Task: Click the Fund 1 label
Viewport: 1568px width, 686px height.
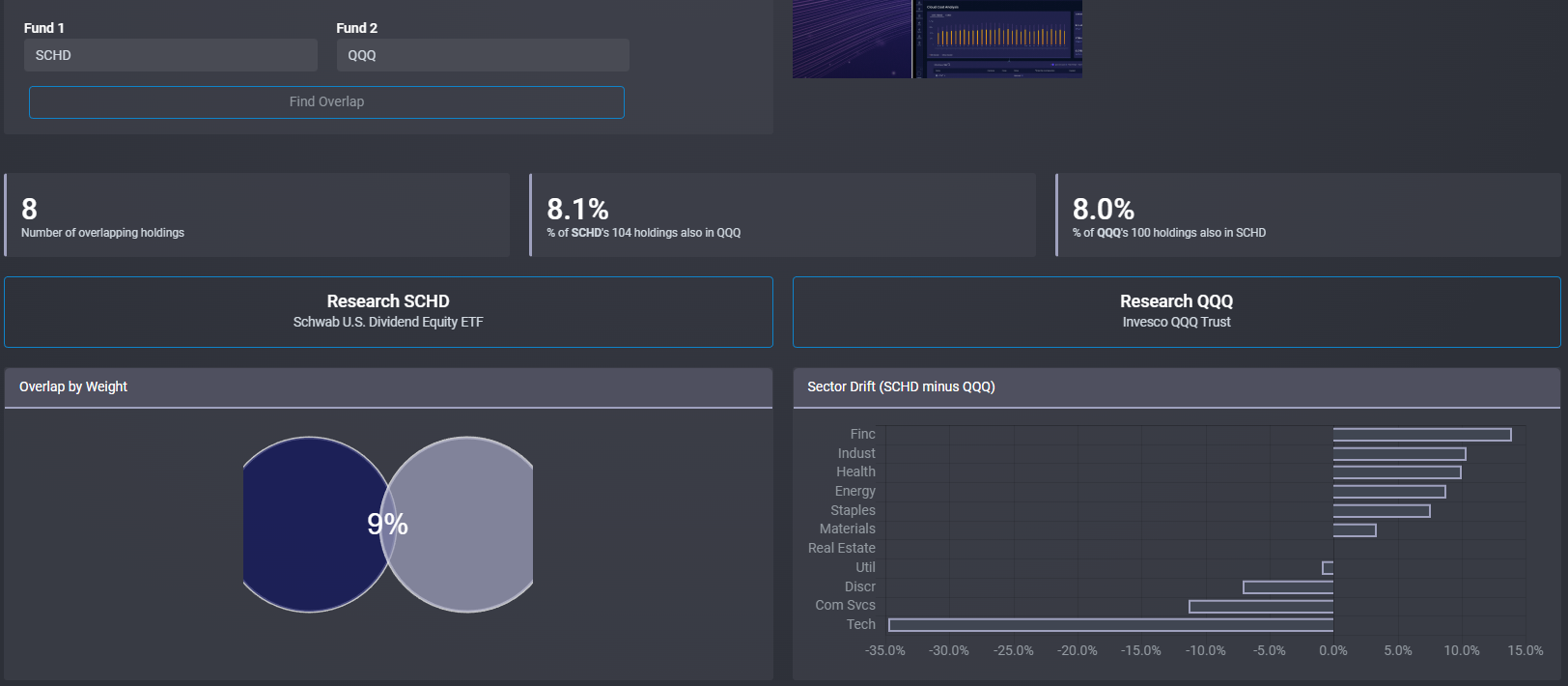Action: tap(44, 28)
